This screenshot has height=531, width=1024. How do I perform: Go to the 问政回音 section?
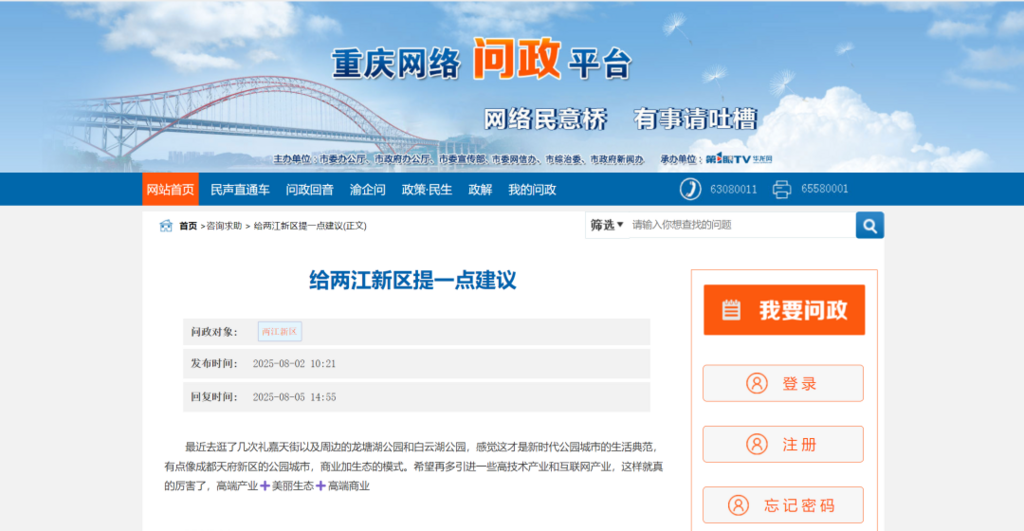(309, 190)
